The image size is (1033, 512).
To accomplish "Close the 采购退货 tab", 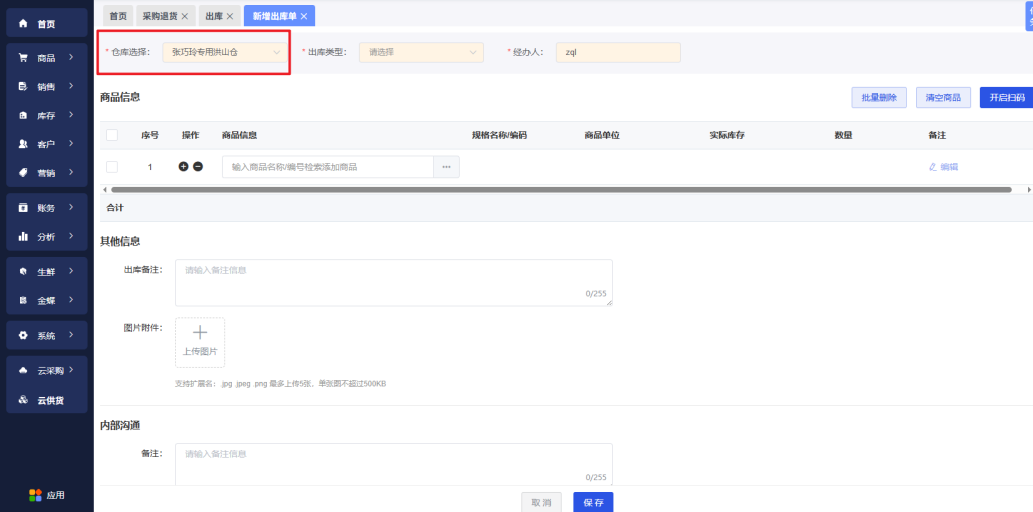I will tap(184, 16).
